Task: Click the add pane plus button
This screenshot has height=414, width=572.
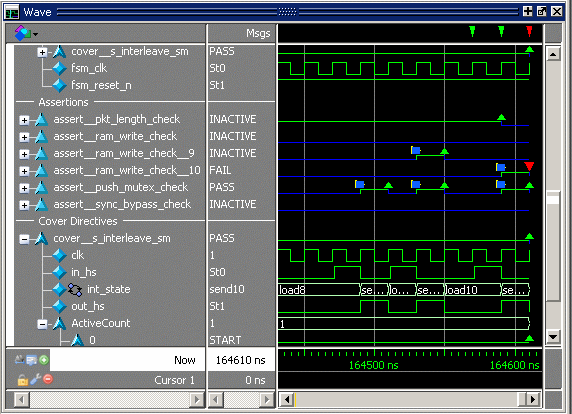Action: point(527,11)
